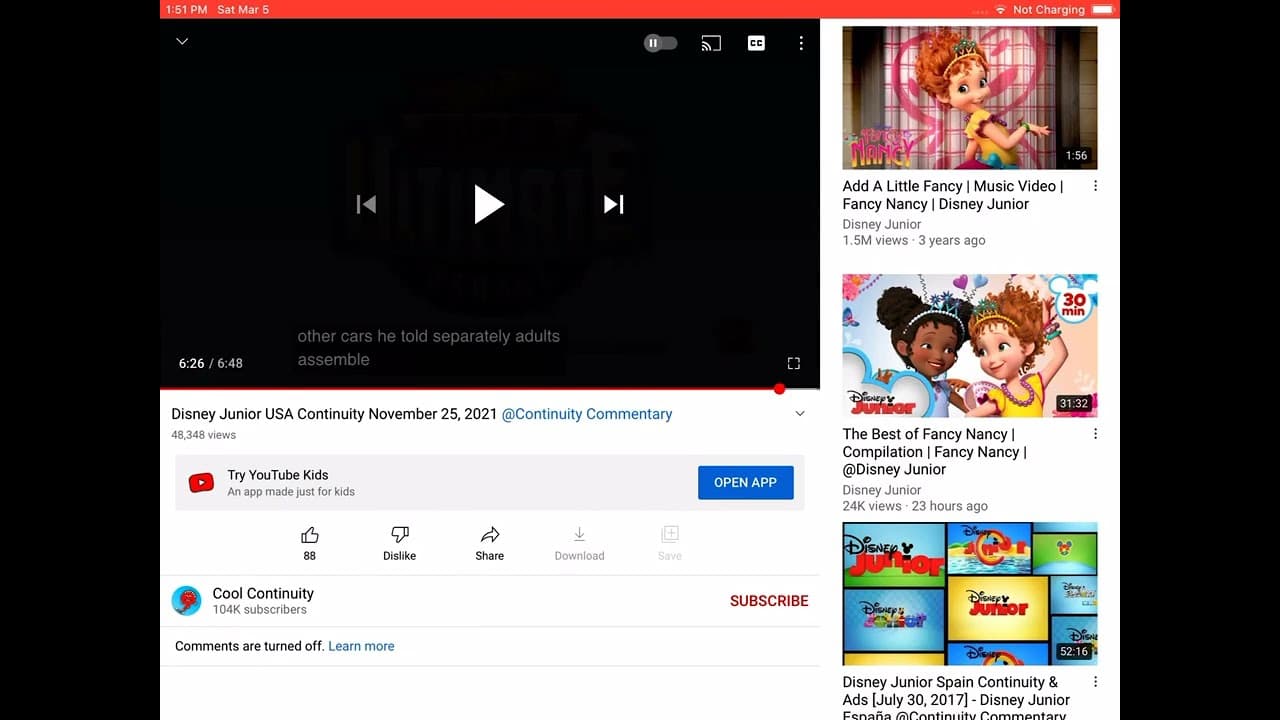Click the OPEN APP button
This screenshot has height=720, width=1280.
[746, 482]
